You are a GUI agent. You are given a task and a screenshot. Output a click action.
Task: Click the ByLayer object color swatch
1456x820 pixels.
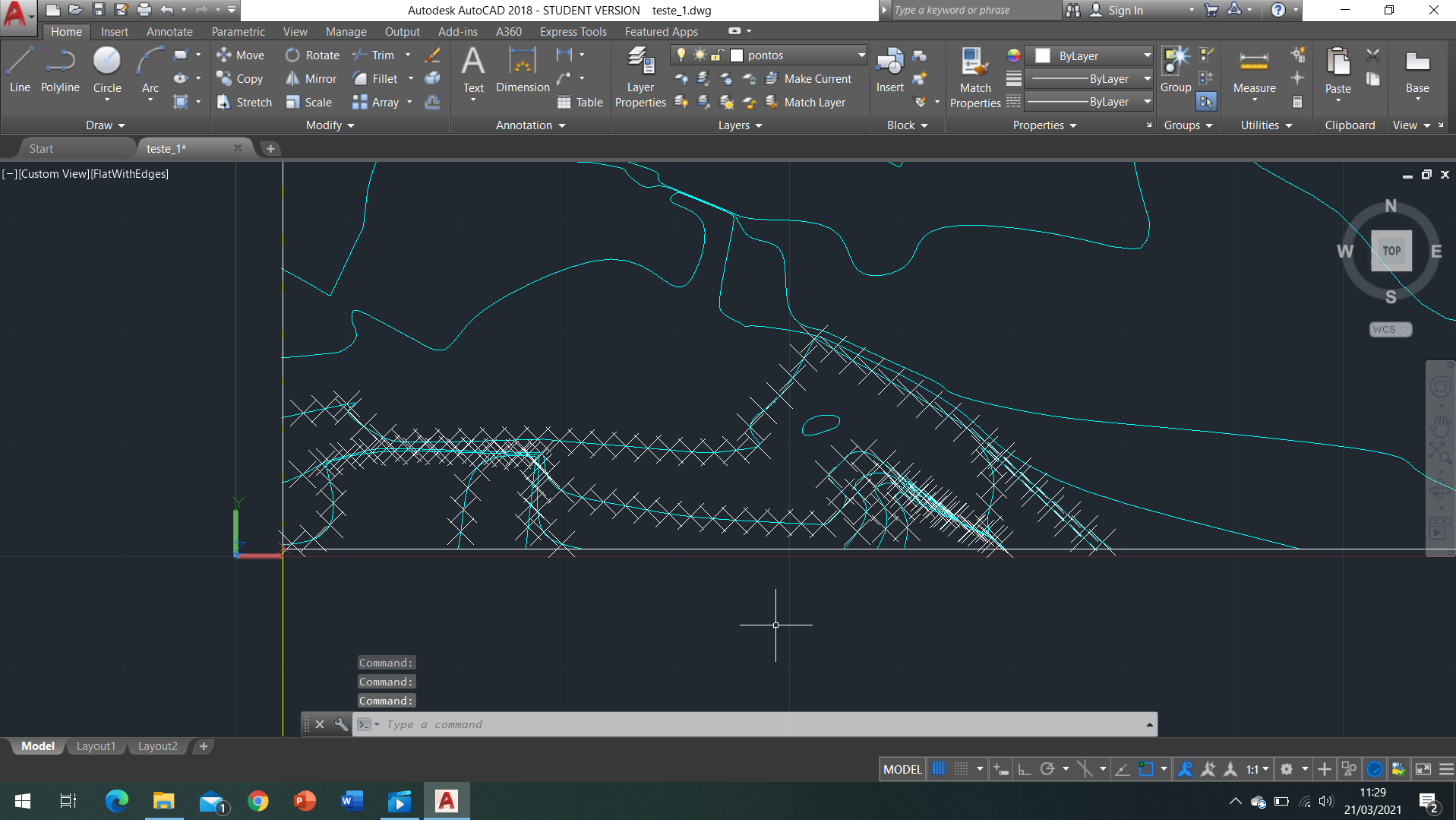1043,55
